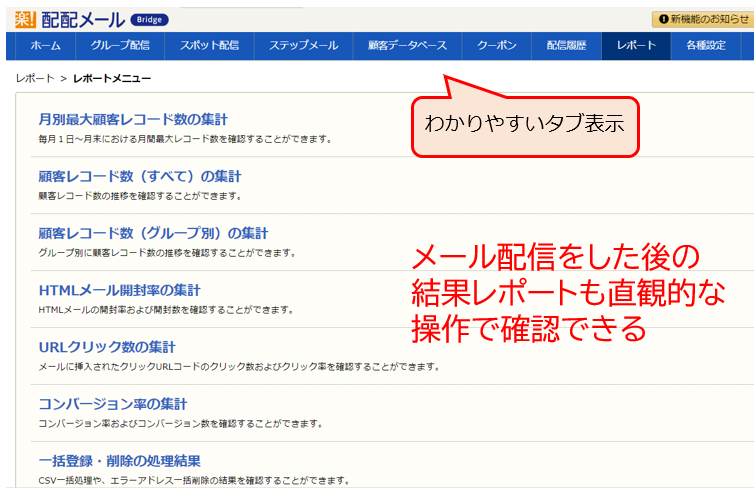Viewport: 754px width, 488px height.
Task: Open the 各種設定 tab
Action: coord(706,46)
